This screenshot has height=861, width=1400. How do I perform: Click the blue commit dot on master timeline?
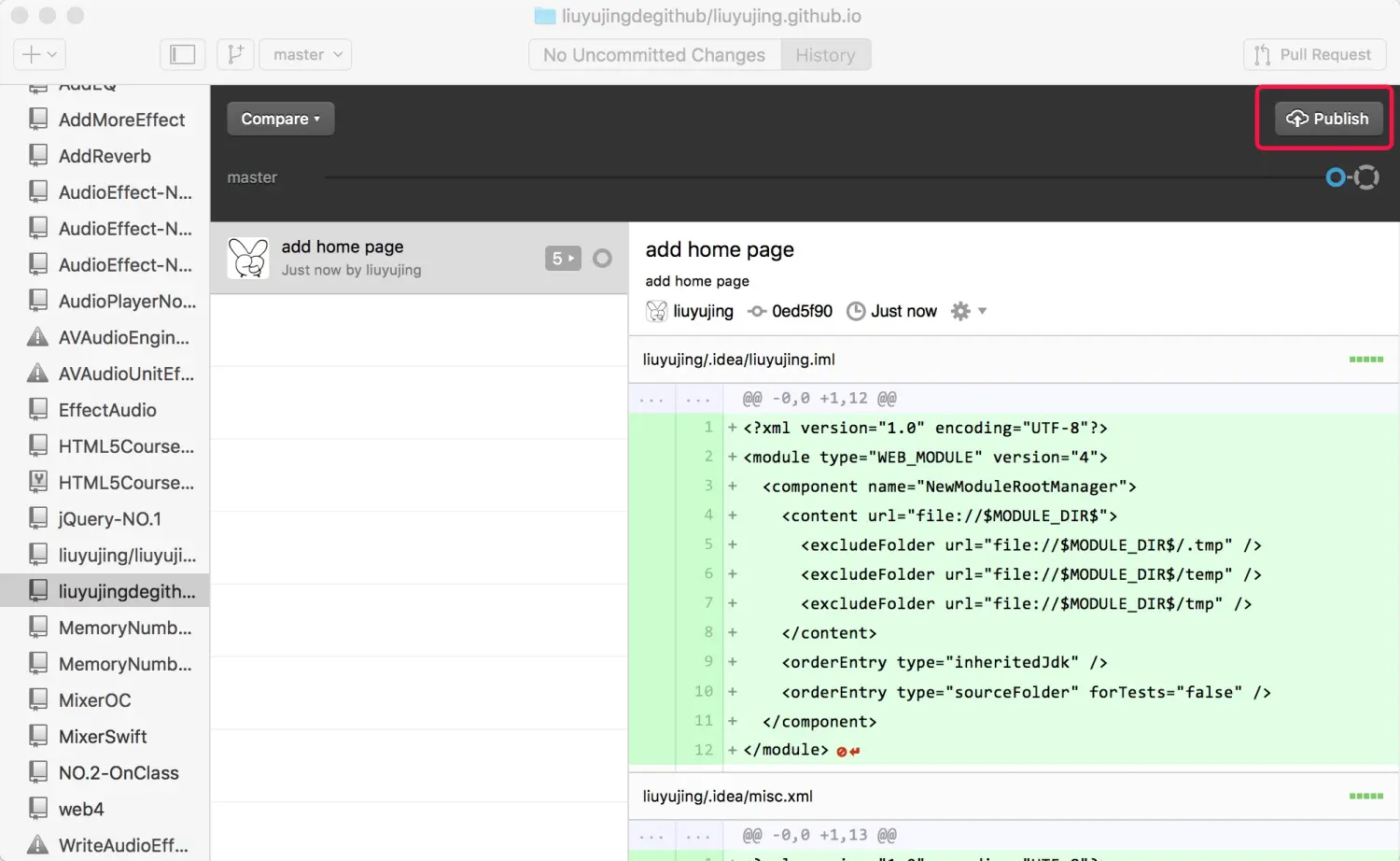tap(1336, 177)
